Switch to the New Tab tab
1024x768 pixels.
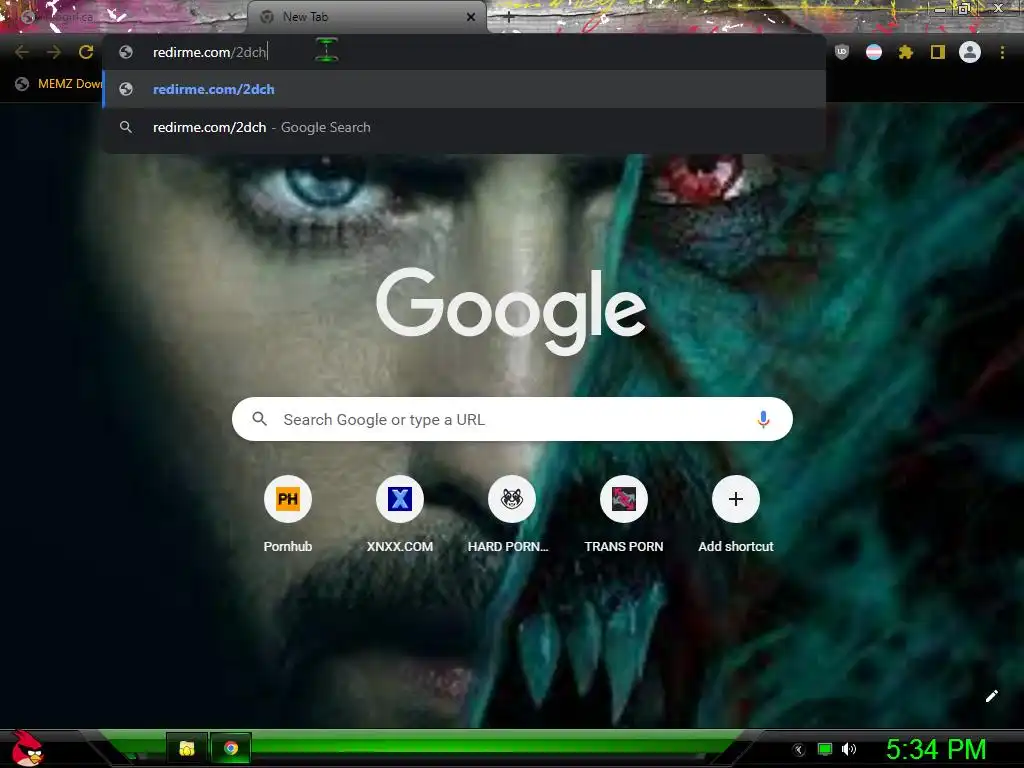pyautogui.click(x=366, y=17)
